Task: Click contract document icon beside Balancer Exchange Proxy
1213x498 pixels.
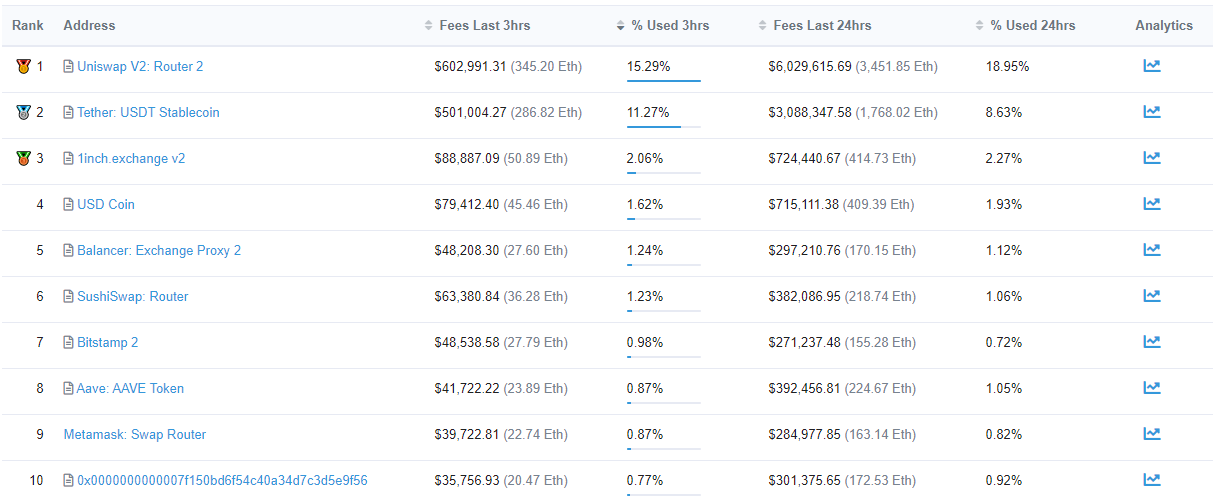Action: (x=68, y=251)
